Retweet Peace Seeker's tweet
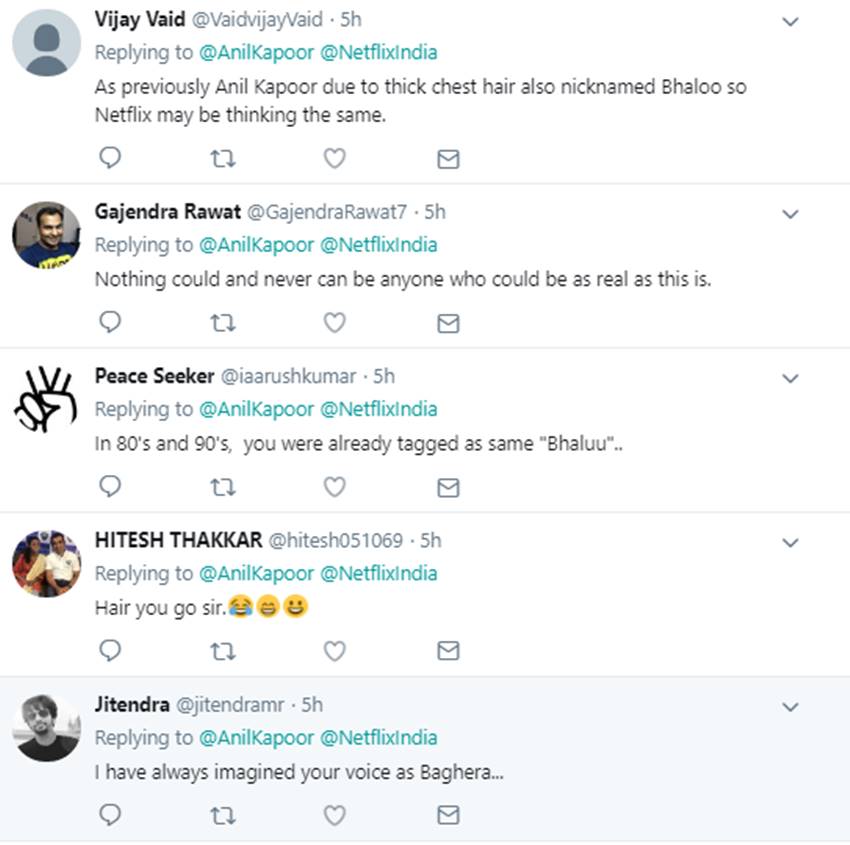850x845 pixels. tap(223, 486)
